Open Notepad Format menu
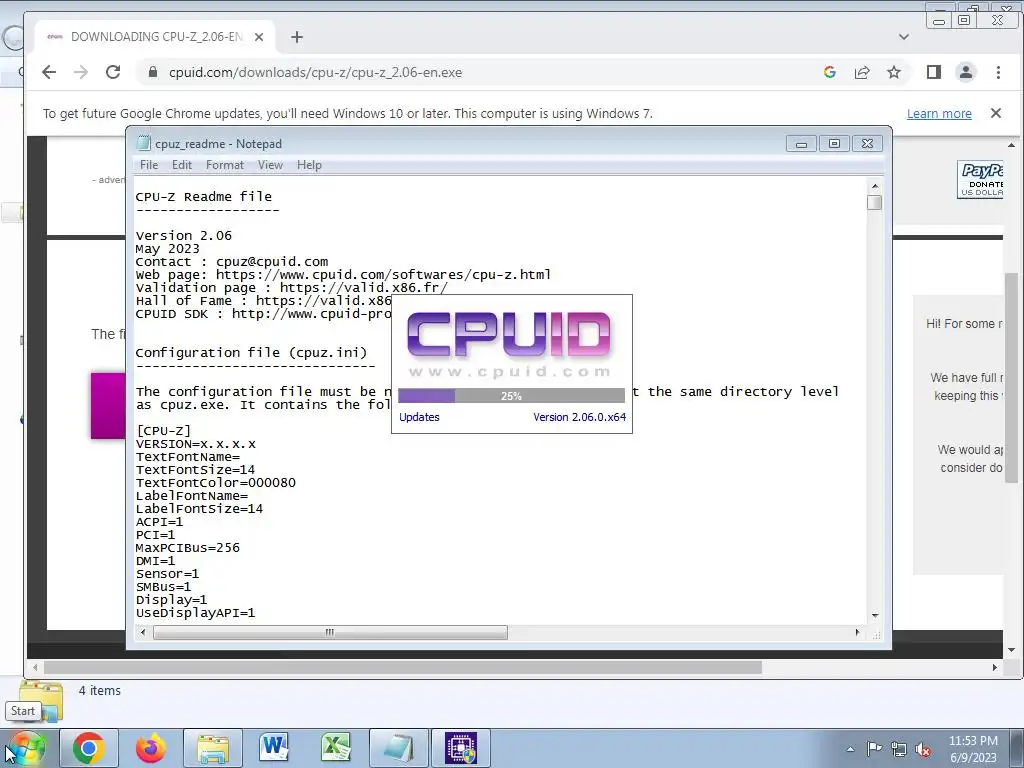This screenshot has height=768, width=1024. (x=225, y=165)
